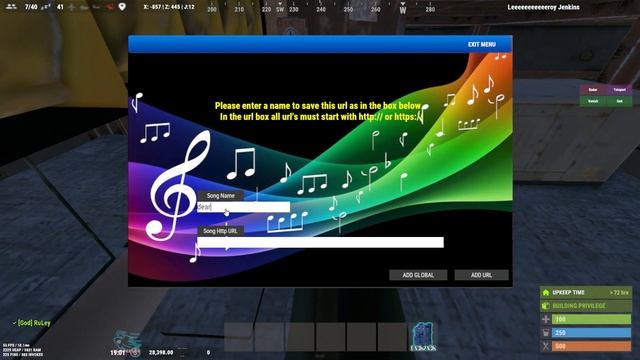
Task: Click the red helicopter event icon
Action: coord(109,7)
